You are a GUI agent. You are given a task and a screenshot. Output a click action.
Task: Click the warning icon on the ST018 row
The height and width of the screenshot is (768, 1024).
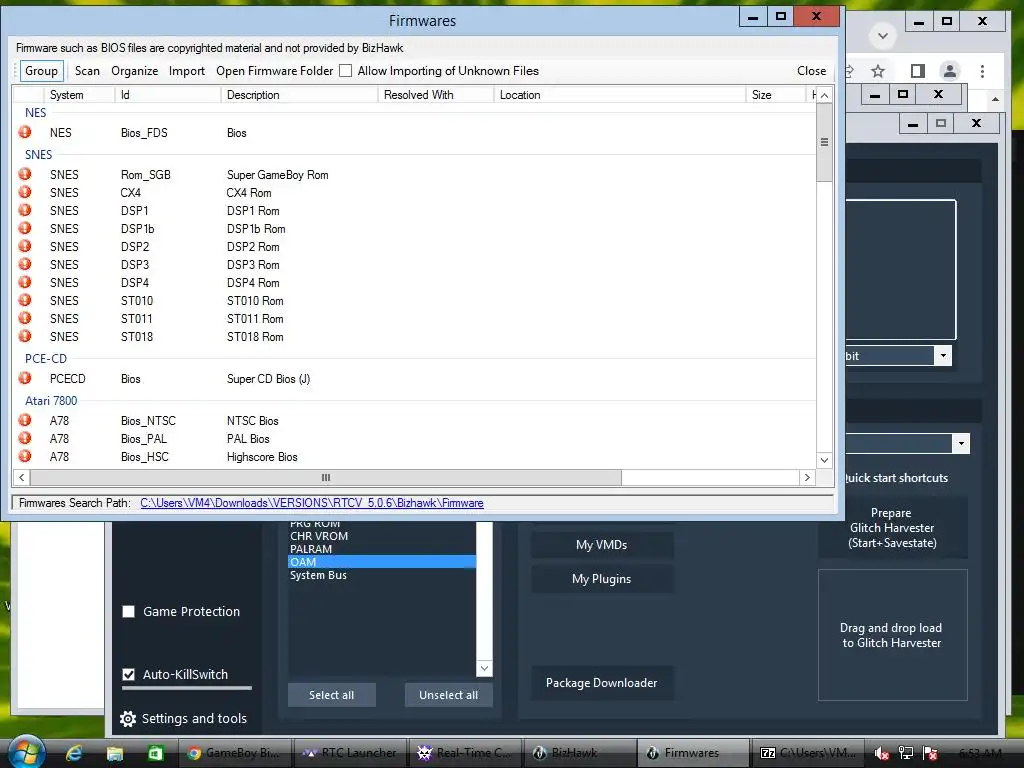tap(25, 336)
